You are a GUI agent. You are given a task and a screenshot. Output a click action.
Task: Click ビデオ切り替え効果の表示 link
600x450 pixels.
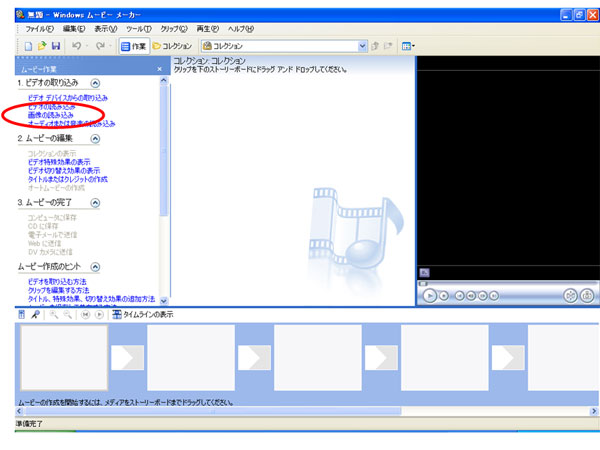(x=64, y=171)
